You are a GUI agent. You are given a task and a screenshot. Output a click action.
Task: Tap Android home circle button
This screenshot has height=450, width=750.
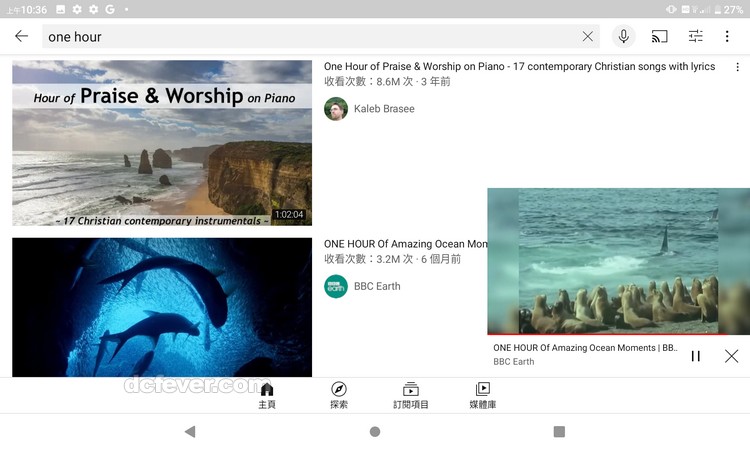point(375,431)
